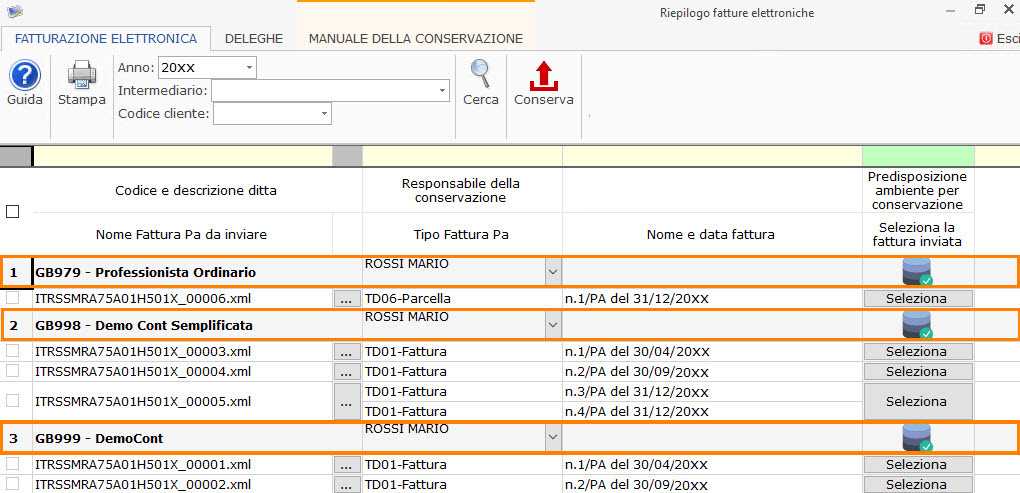Toggle the select-all checkbox in header

pyautogui.click(x=12, y=211)
